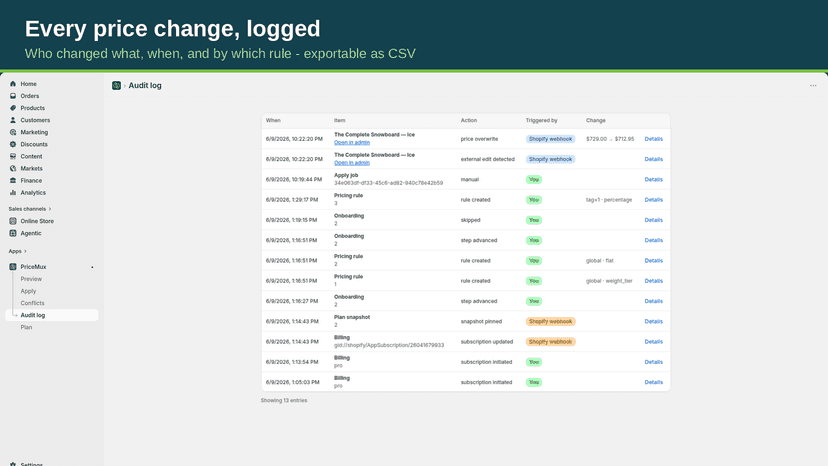Click the Agentic channel icon
The image size is (828, 466).
13,233
